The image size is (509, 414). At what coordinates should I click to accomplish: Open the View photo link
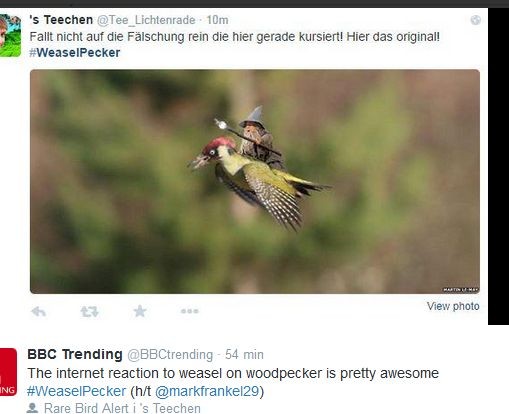pyautogui.click(x=453, y=306)
